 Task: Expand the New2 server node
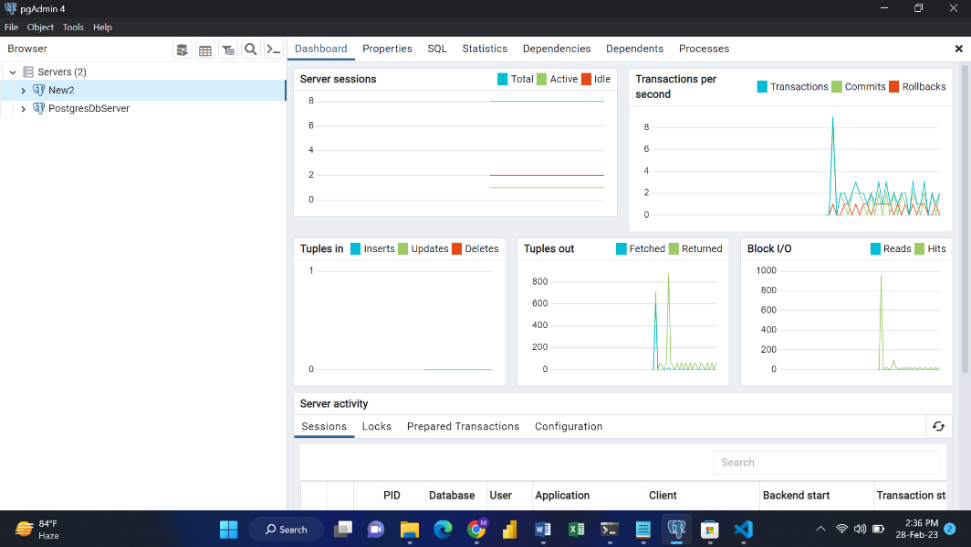[24, 90]
